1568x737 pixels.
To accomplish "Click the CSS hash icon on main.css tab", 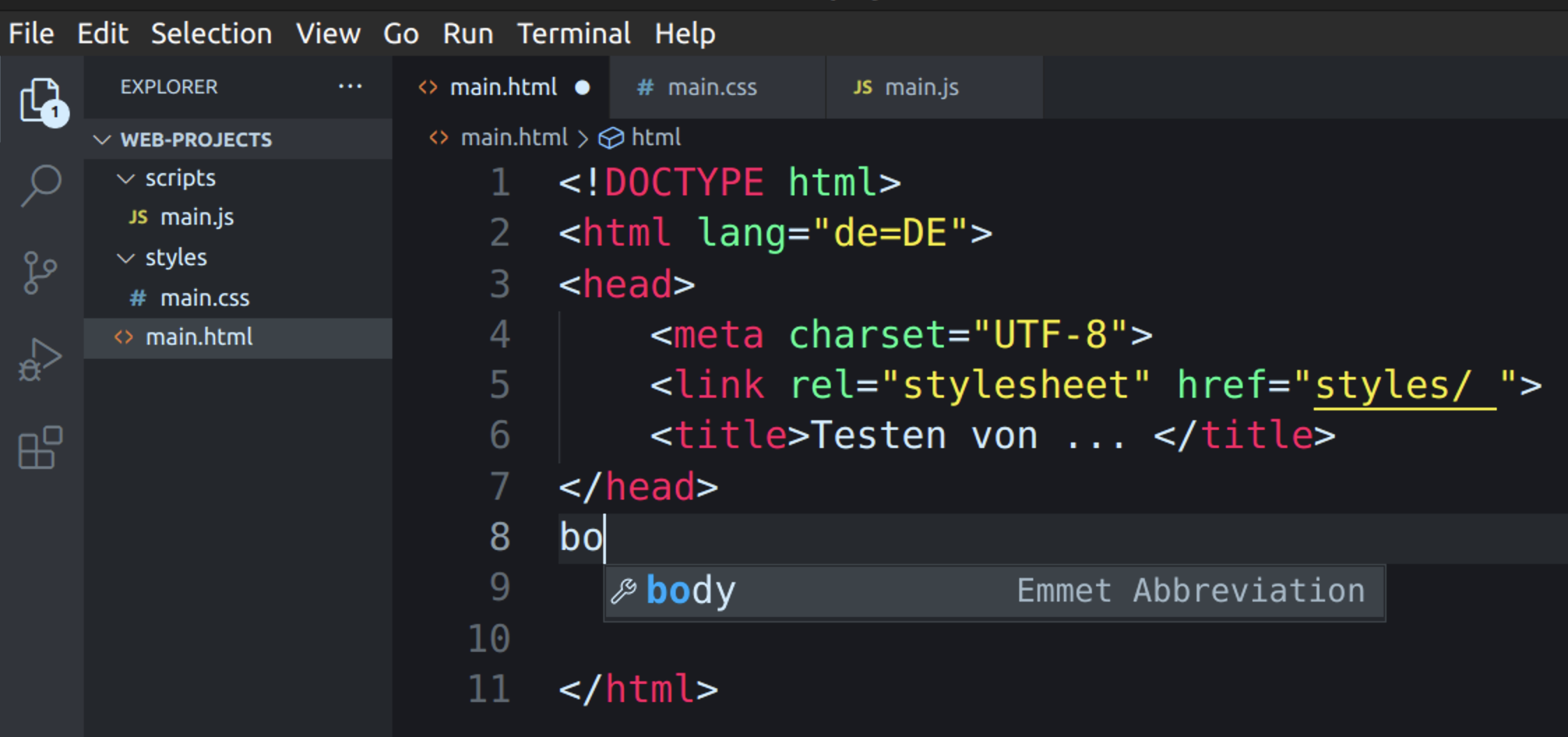I will (645, 87).
